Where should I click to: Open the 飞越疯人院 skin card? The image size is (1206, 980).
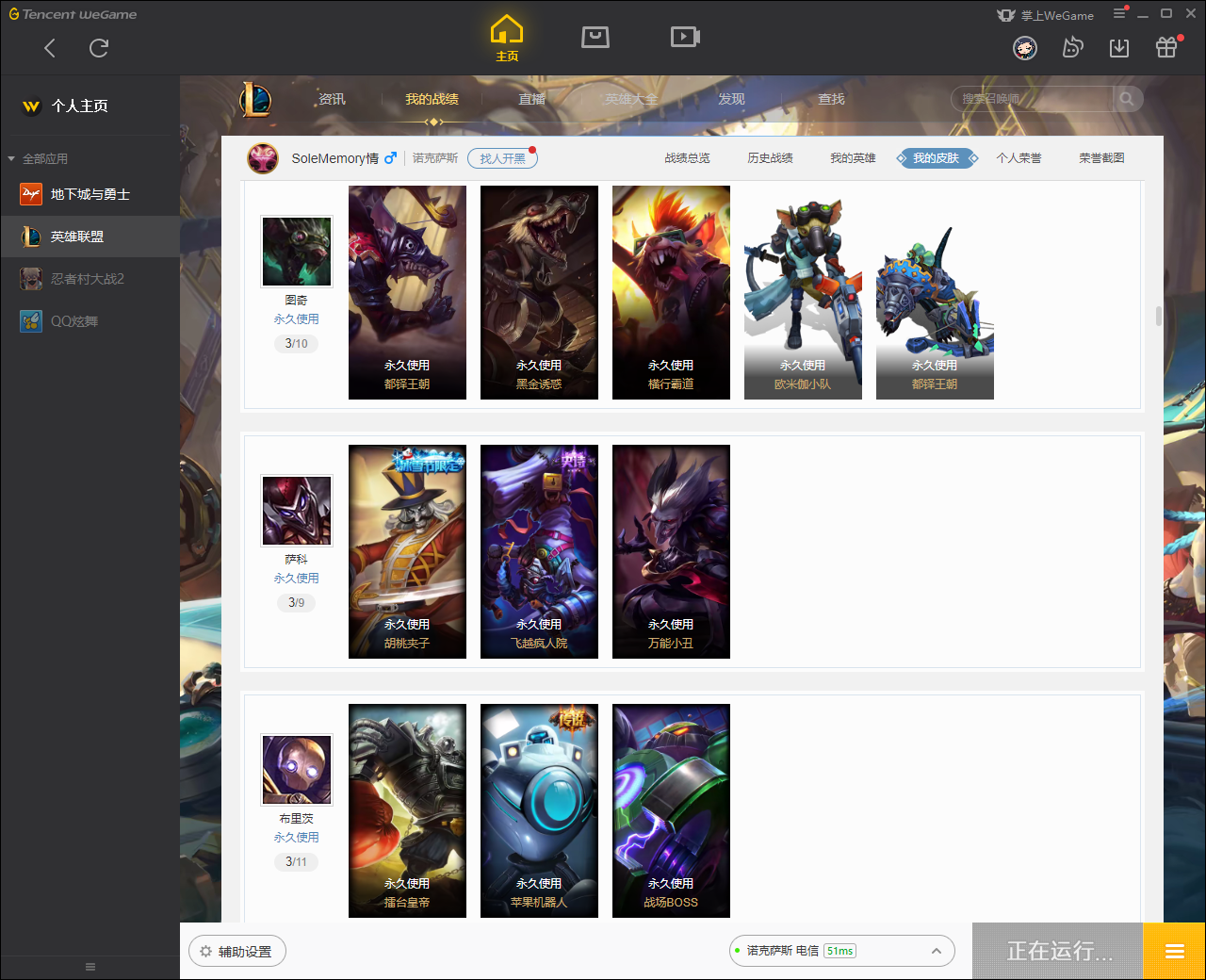(x=539, y=551)
